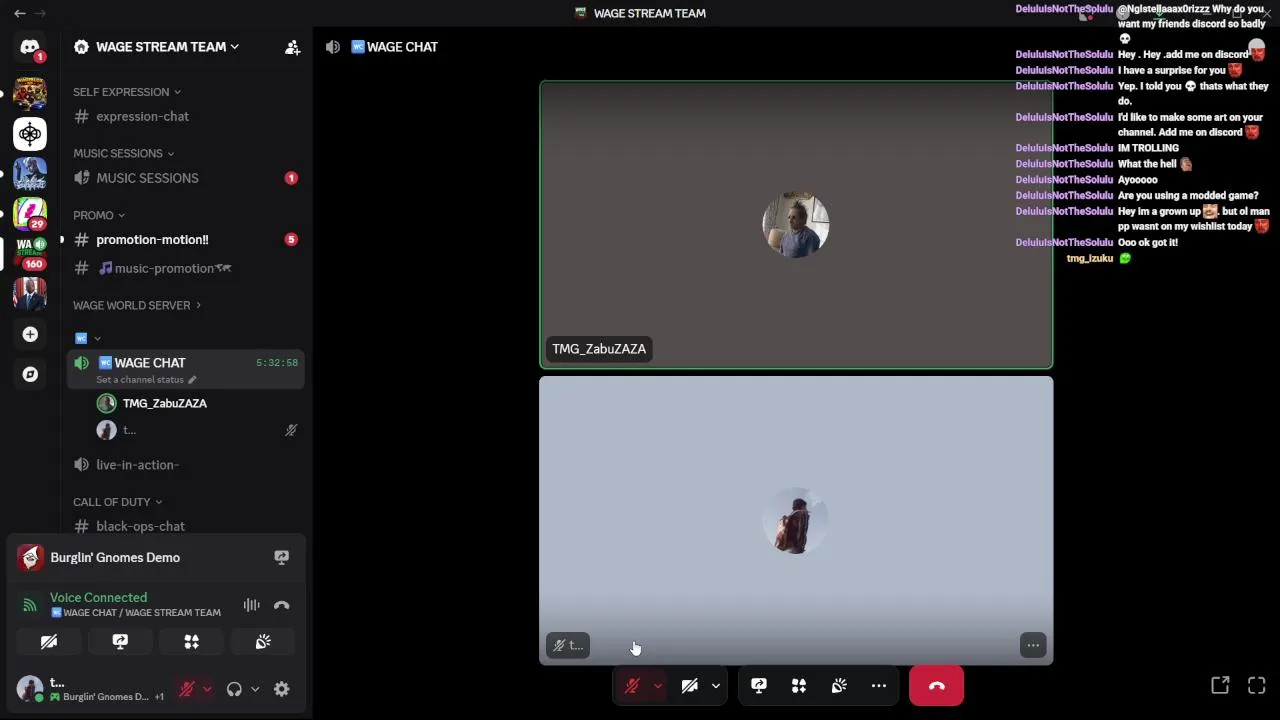Share your screen from call controls bar
The height and width of the screenshot is (720, 1280).
coord(759,686)
